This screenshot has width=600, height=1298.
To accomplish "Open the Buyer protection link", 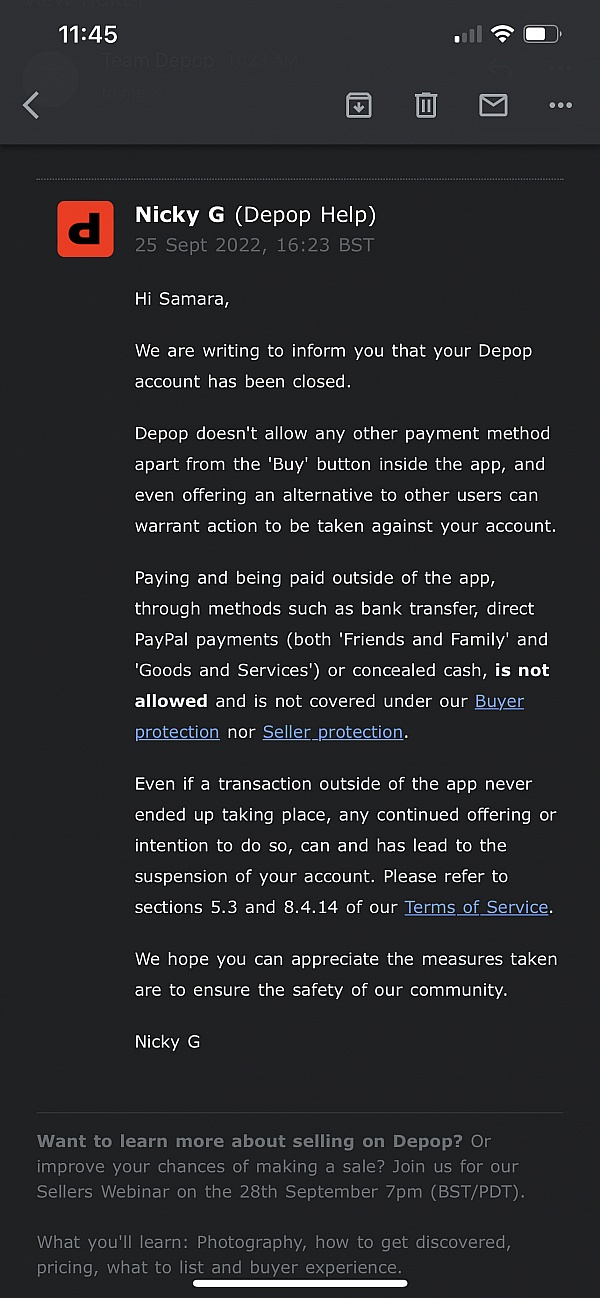I will (x=499, y=701).
